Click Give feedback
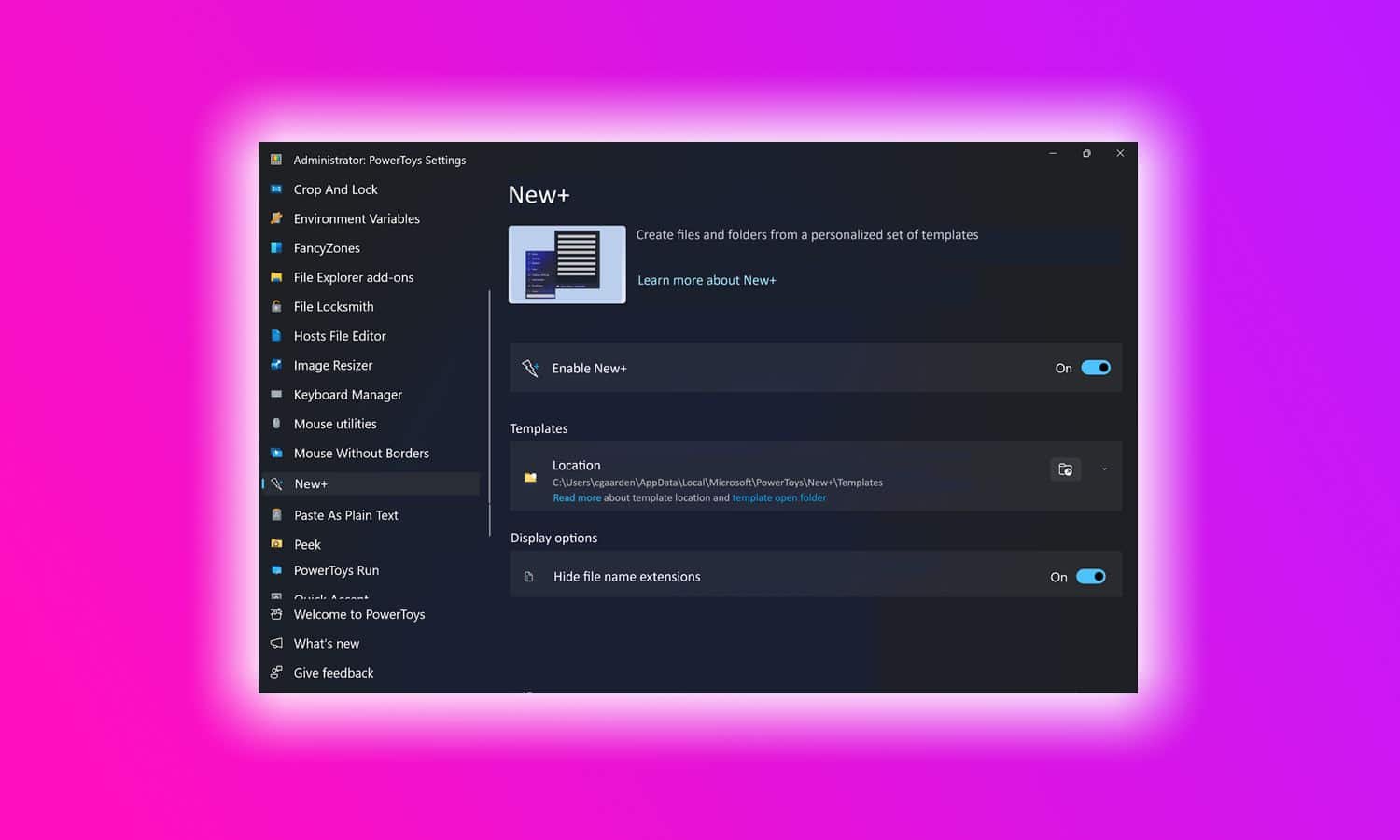Image resolution: width=1400 pixels, height=840 pixels. pos(333,673)
